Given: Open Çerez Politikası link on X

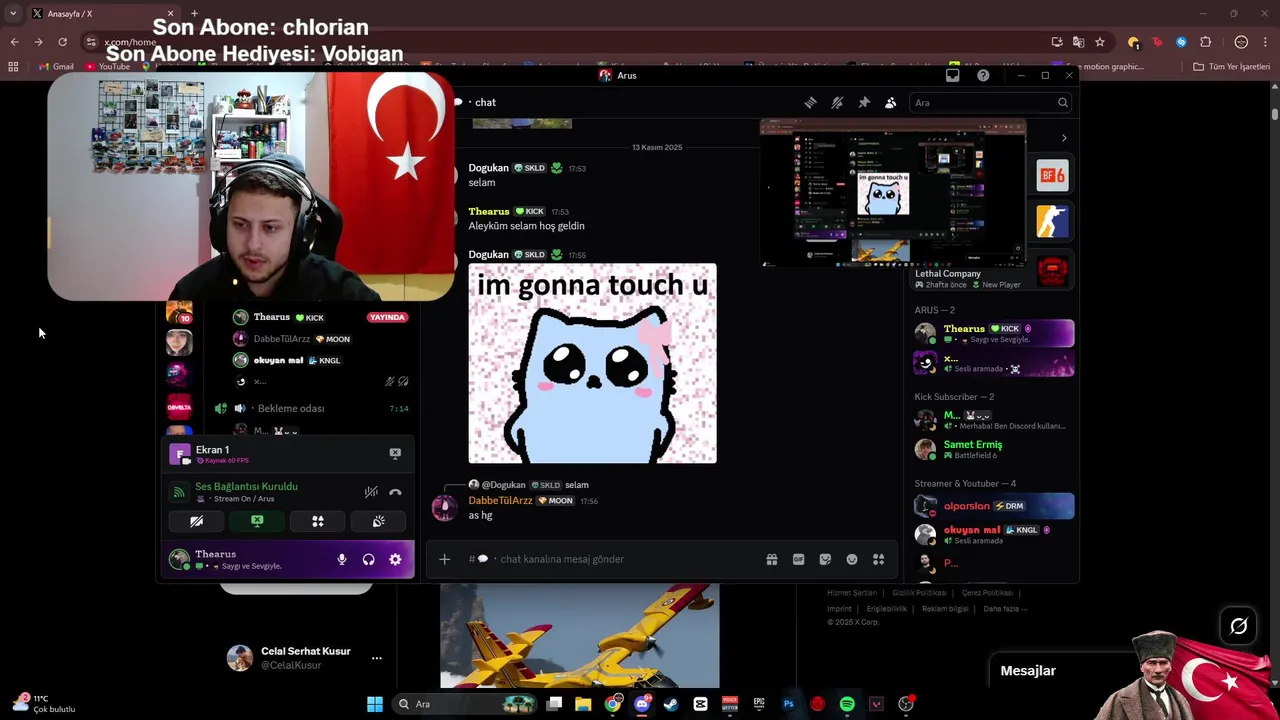Looking at the screenshot, I should tap(988, 593).
